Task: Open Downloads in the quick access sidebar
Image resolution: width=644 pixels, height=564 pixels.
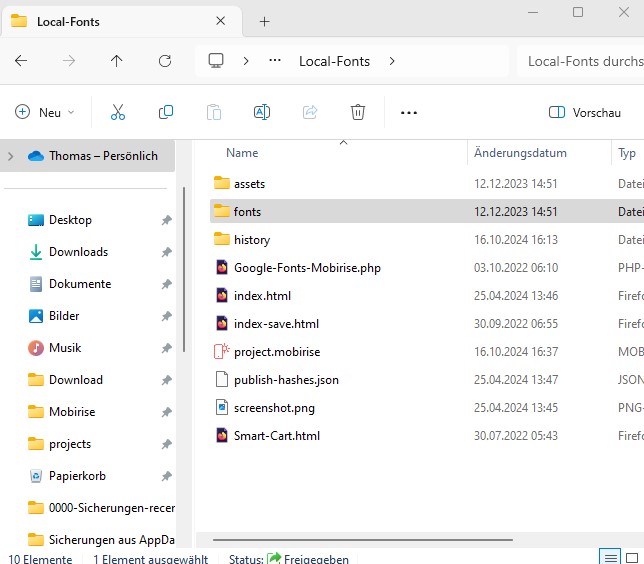Action: [78, 252]
